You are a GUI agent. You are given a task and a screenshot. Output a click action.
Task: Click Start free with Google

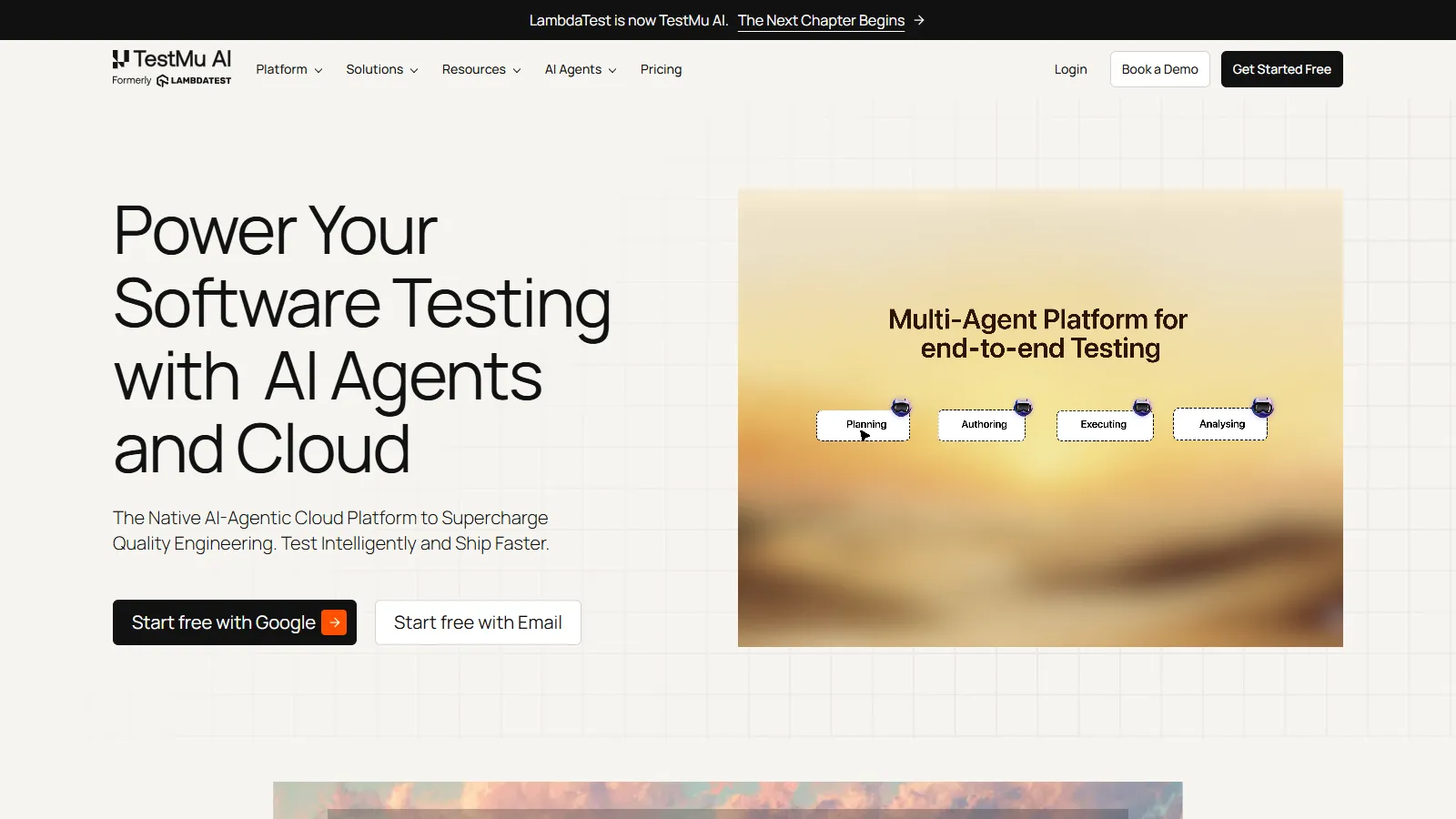click(x=224, y=622)
